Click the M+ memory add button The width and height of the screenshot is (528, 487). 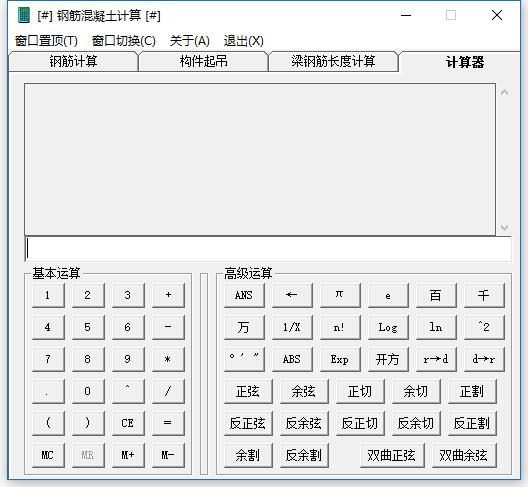128,455
